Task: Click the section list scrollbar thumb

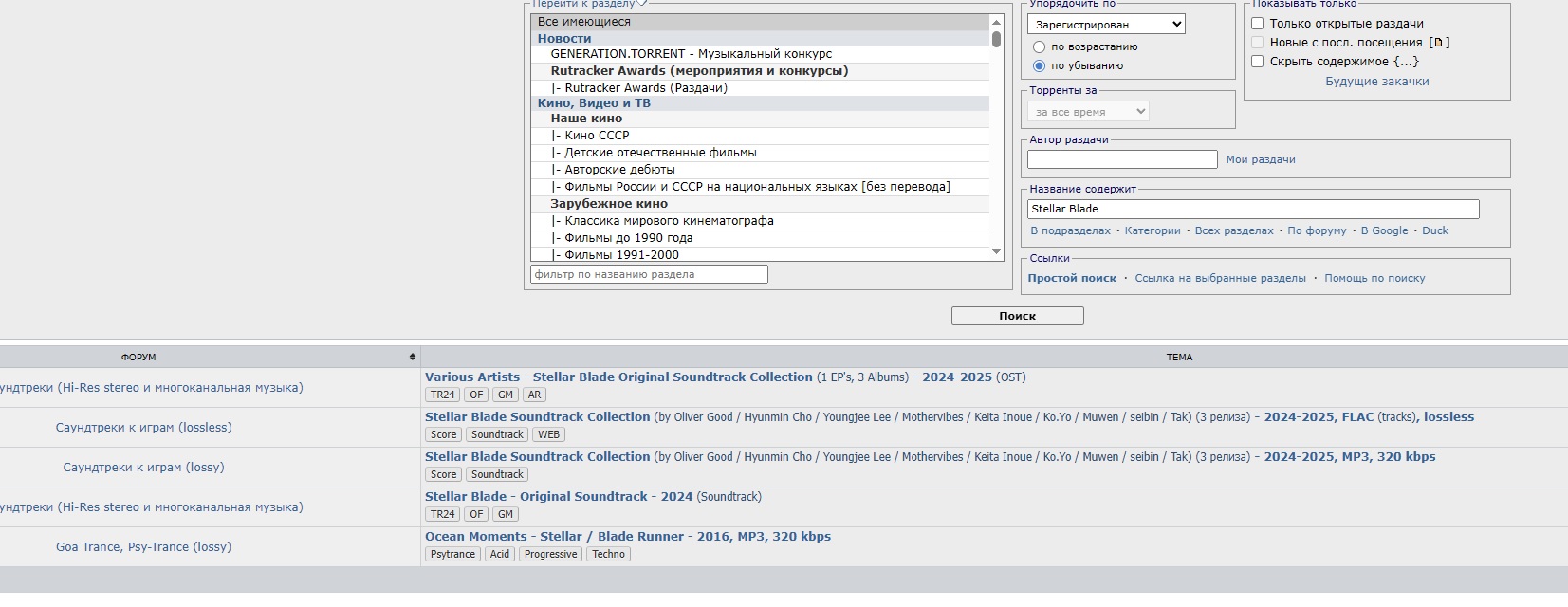Action: pos(996,39)
